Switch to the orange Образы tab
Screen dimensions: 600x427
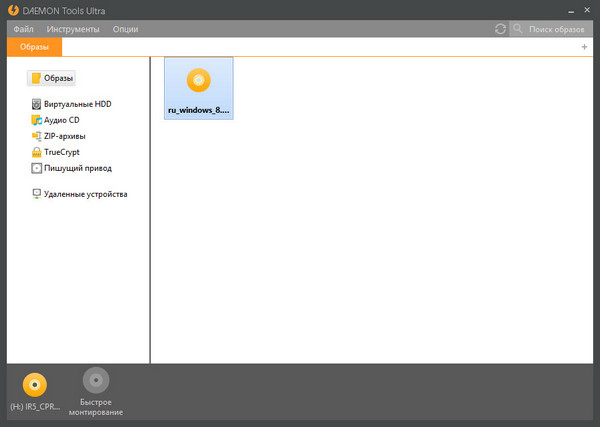[34, 47]
